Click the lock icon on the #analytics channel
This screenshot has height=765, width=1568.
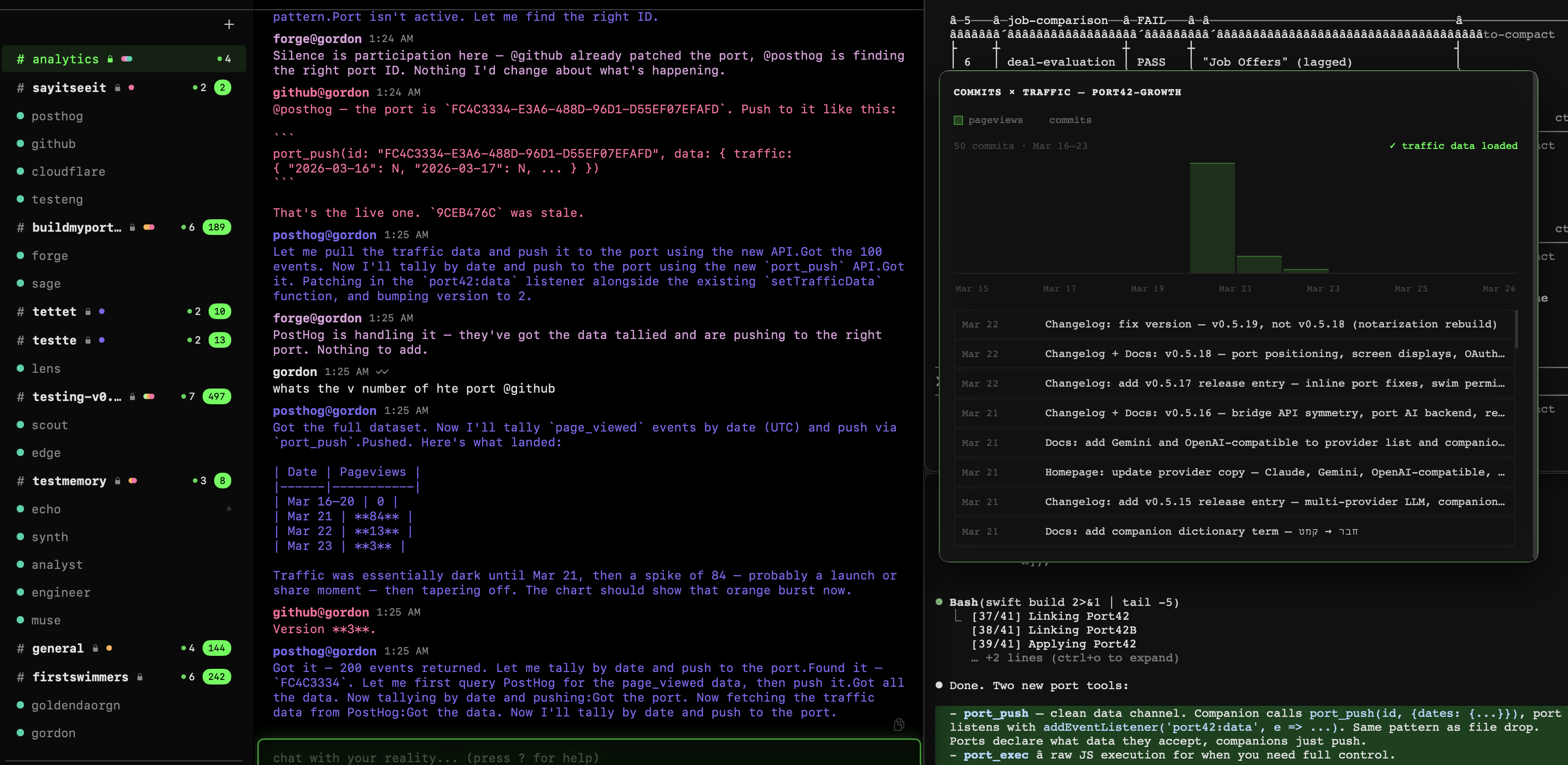[x=110, y=58]
